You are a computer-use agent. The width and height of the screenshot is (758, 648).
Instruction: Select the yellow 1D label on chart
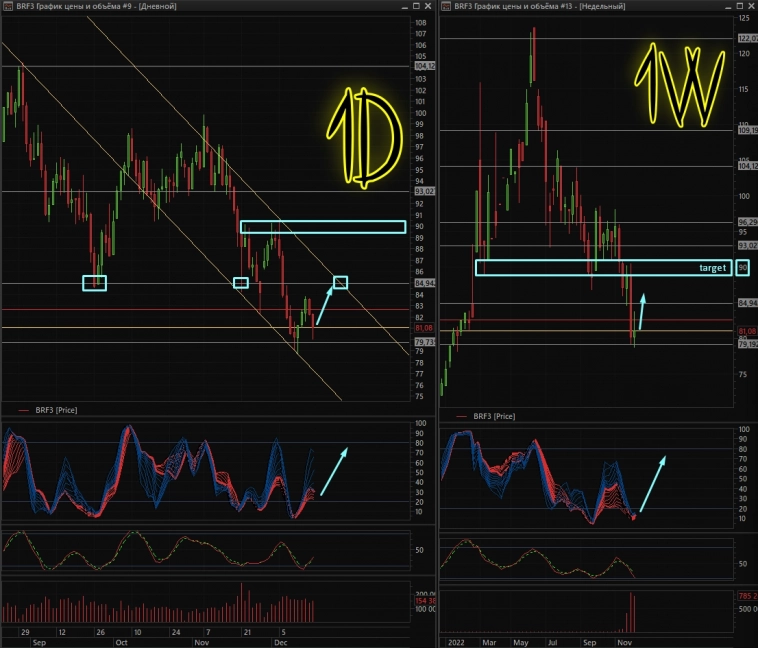tap(364, 136)
